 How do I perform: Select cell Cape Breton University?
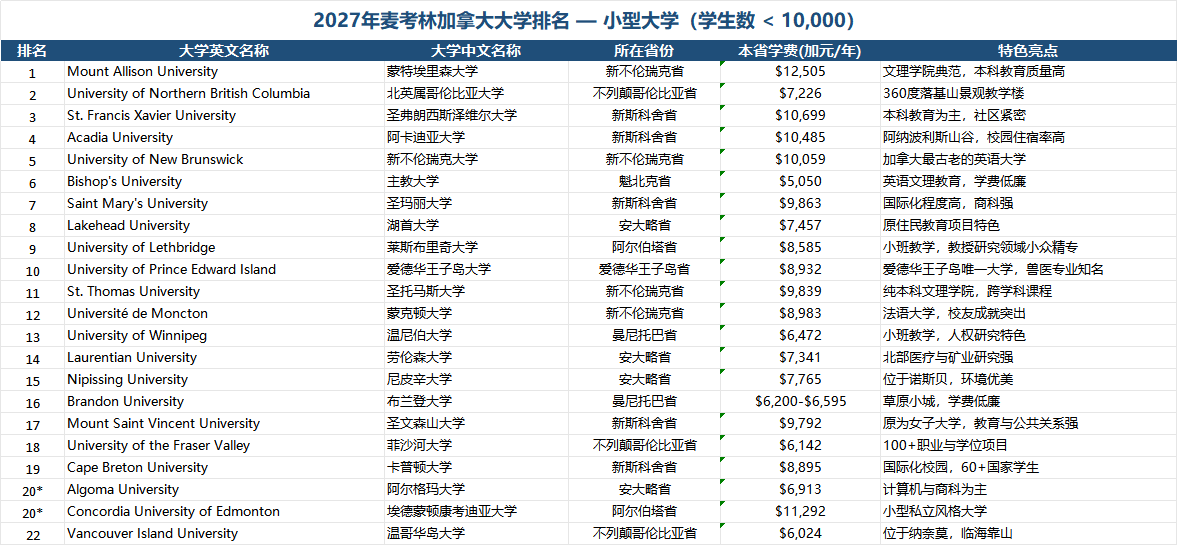pos(224,467)
